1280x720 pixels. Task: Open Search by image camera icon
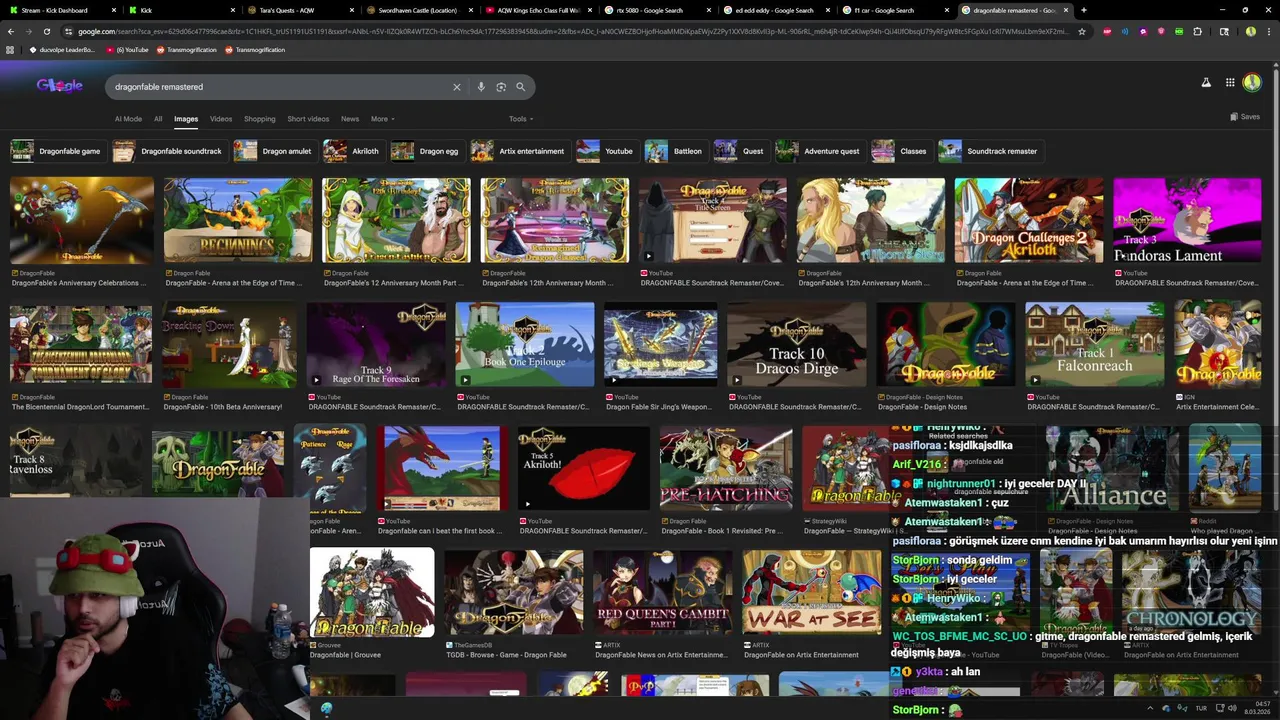click(501, 87)
